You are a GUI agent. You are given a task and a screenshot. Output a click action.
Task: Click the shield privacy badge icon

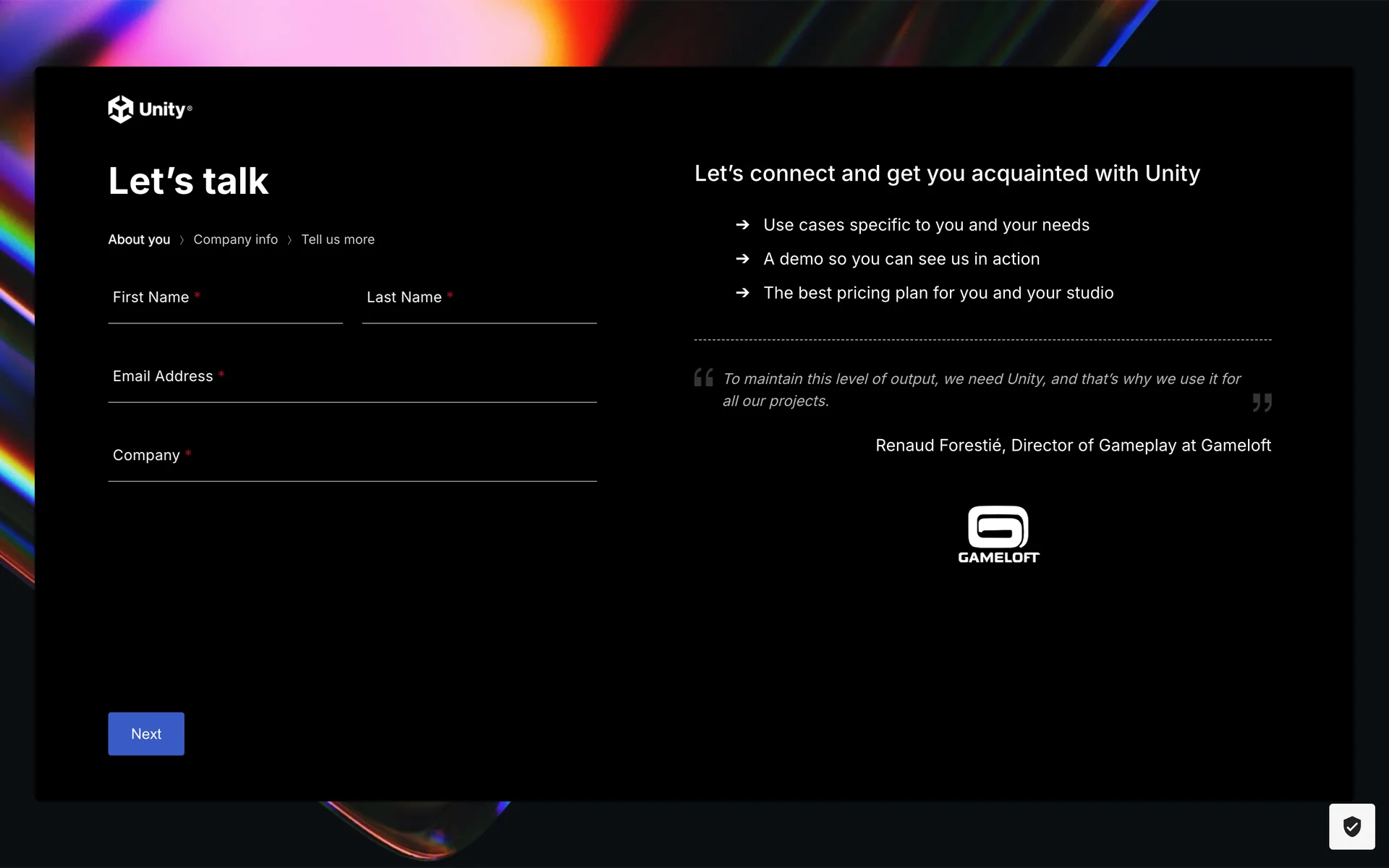coord(1351,826)
